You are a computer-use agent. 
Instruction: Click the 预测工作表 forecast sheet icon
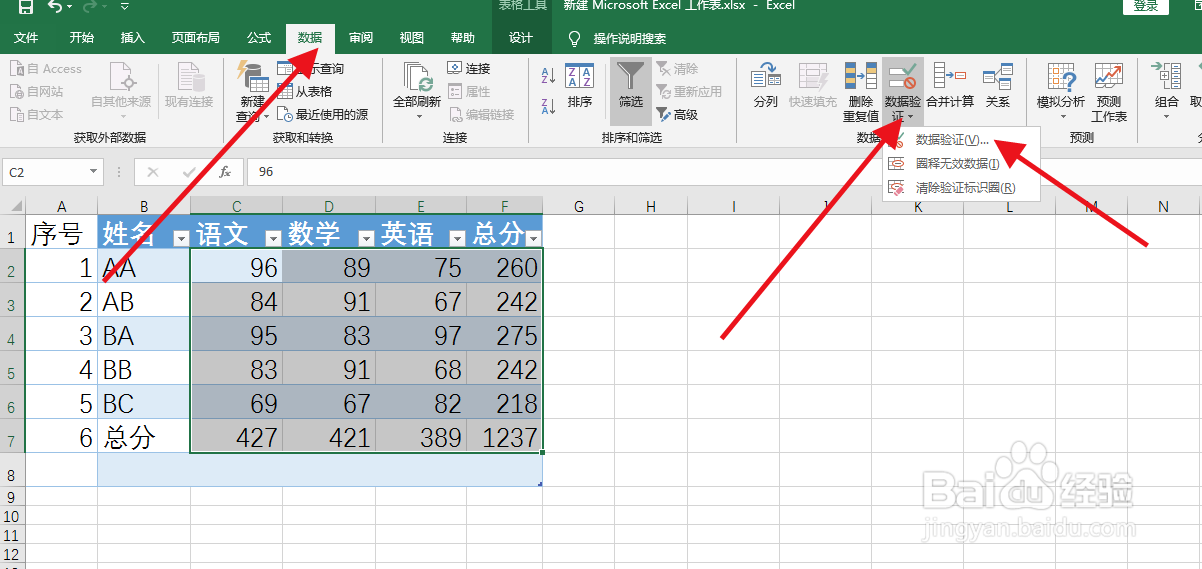(1108, 77)
